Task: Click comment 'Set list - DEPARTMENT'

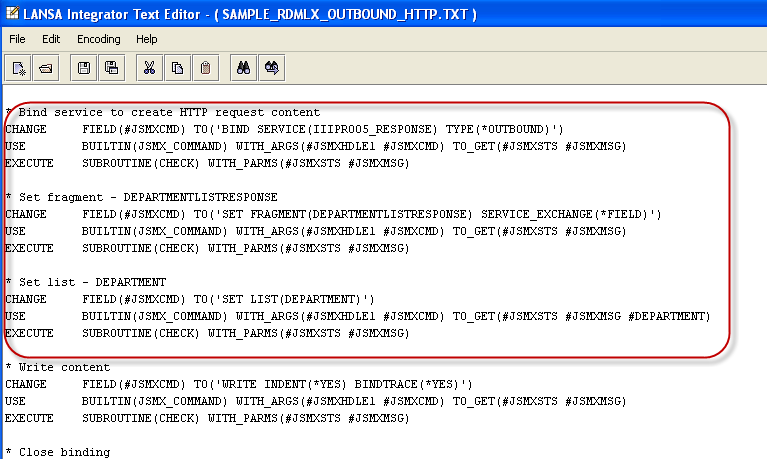Action: (x=86, y=283)
